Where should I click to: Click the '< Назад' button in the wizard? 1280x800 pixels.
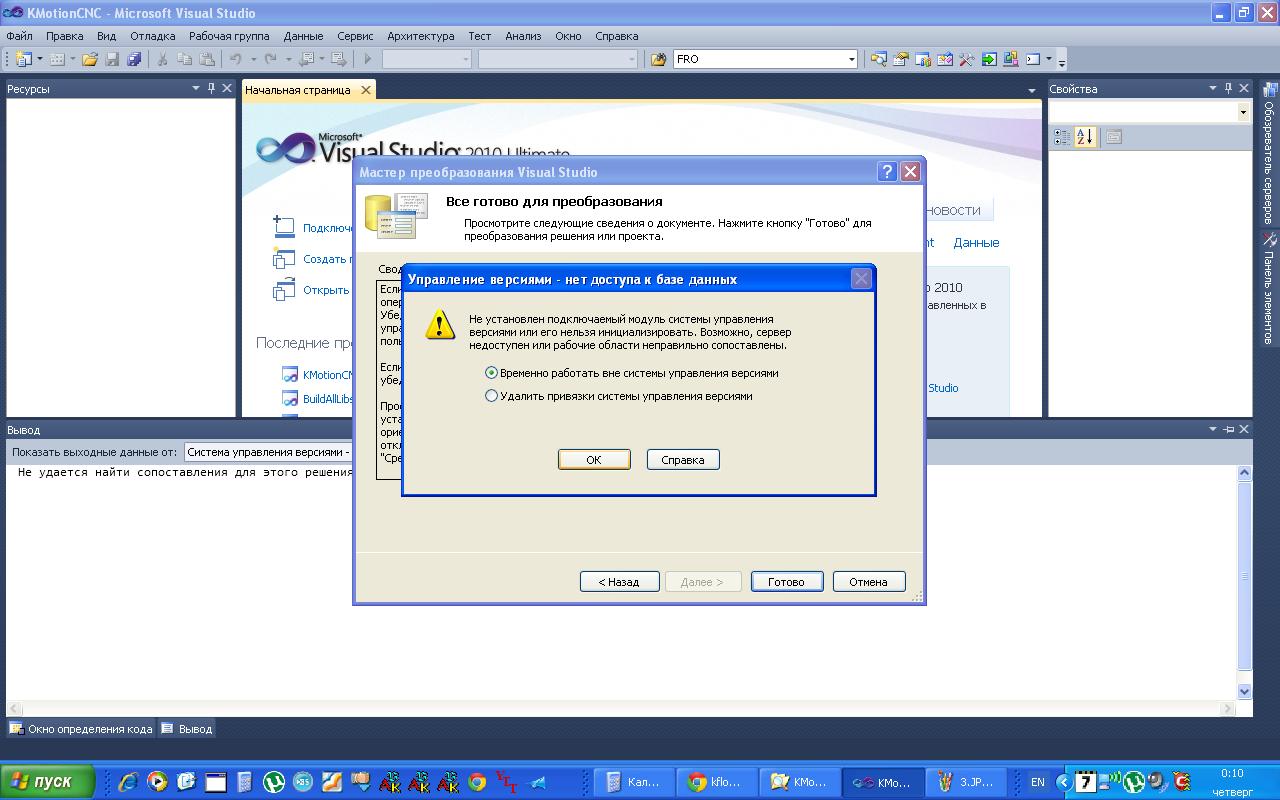pyautogui.click(x=619, y=582)
